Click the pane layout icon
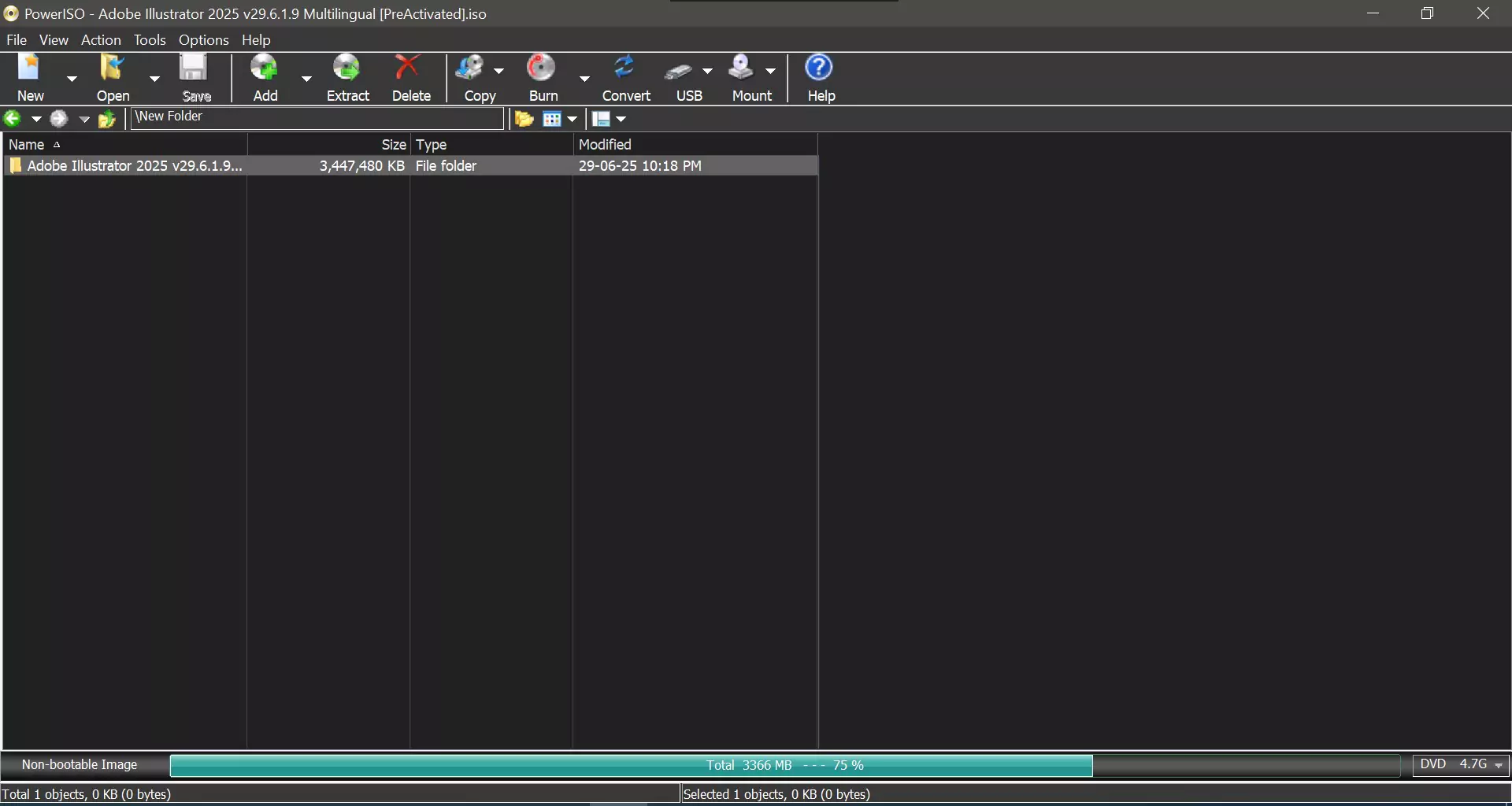Image resolution: width=1512 pixels, height=806 pixels. click(x=601, y=119)
